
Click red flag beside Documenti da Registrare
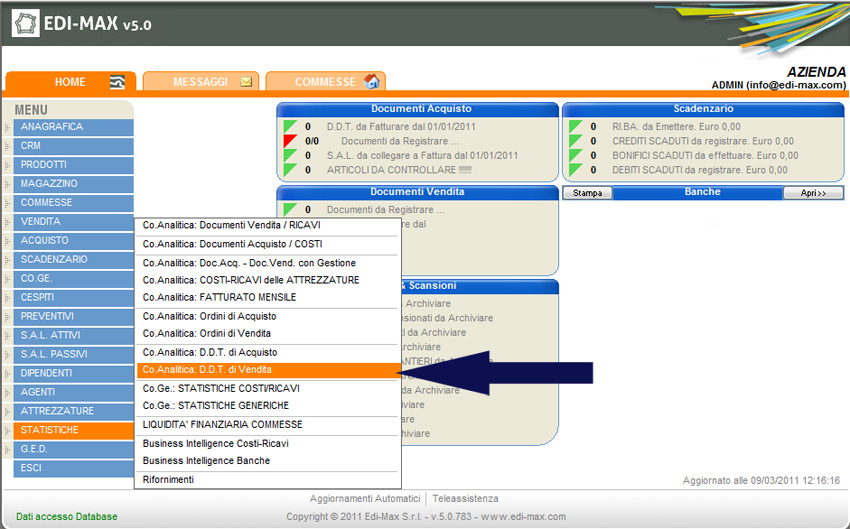291,141
